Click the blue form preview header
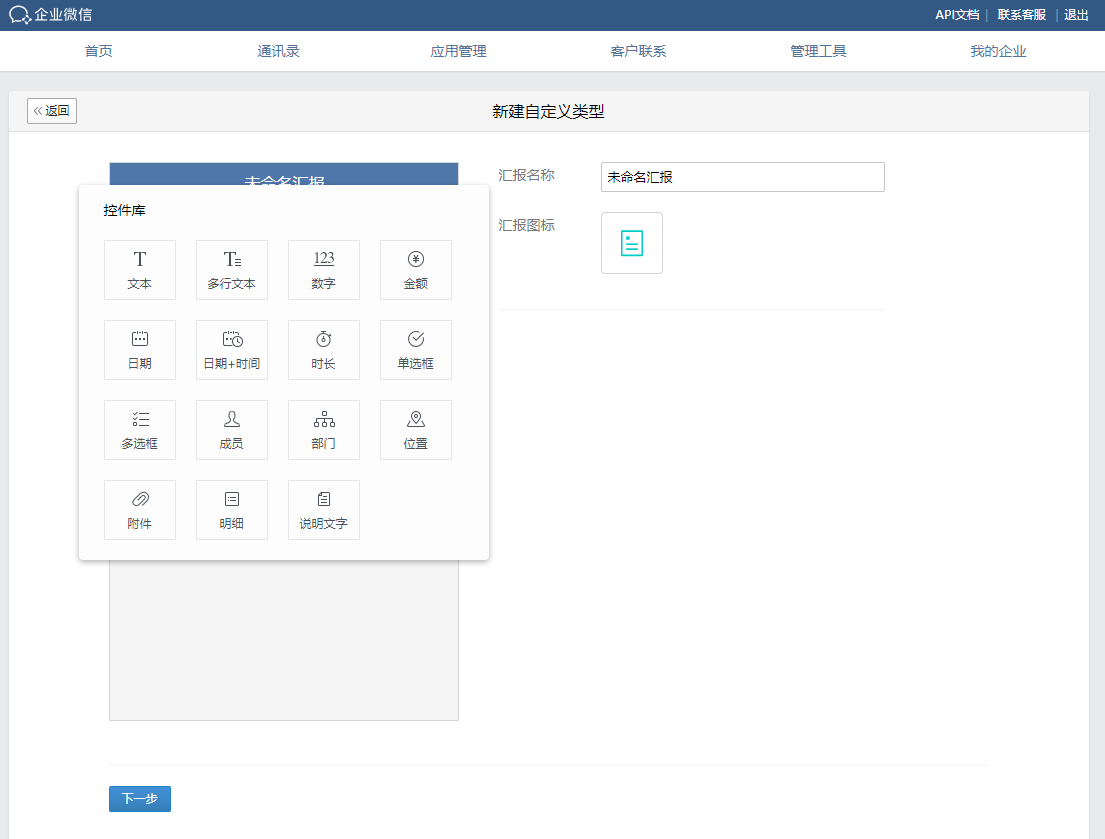1105x839 pixels. (x=284, y=174)
